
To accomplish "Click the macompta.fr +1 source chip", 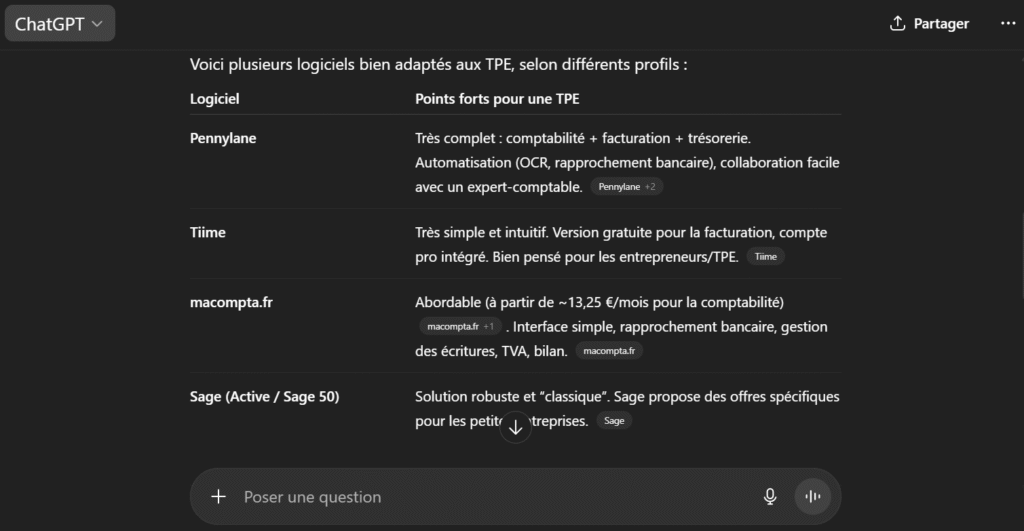I will (x=460, y=327).
